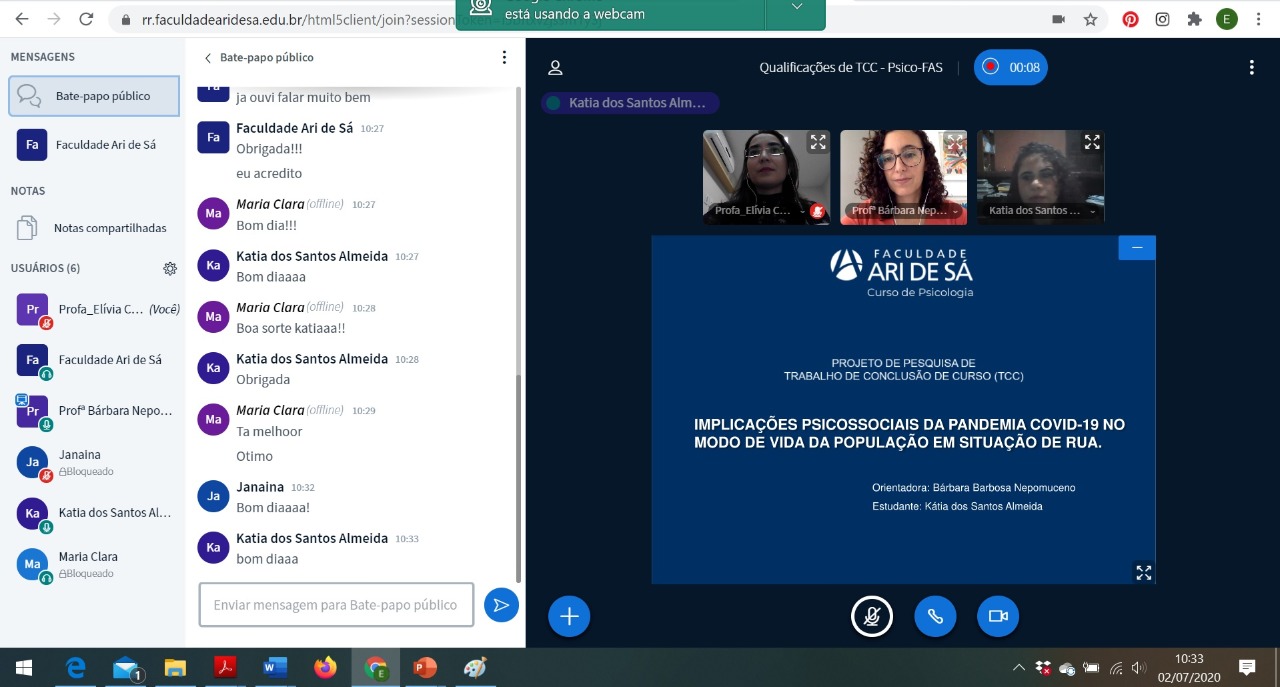Select Bate-papo público in messages list
The image size is (1280, 687).
[x=94, y=96]
